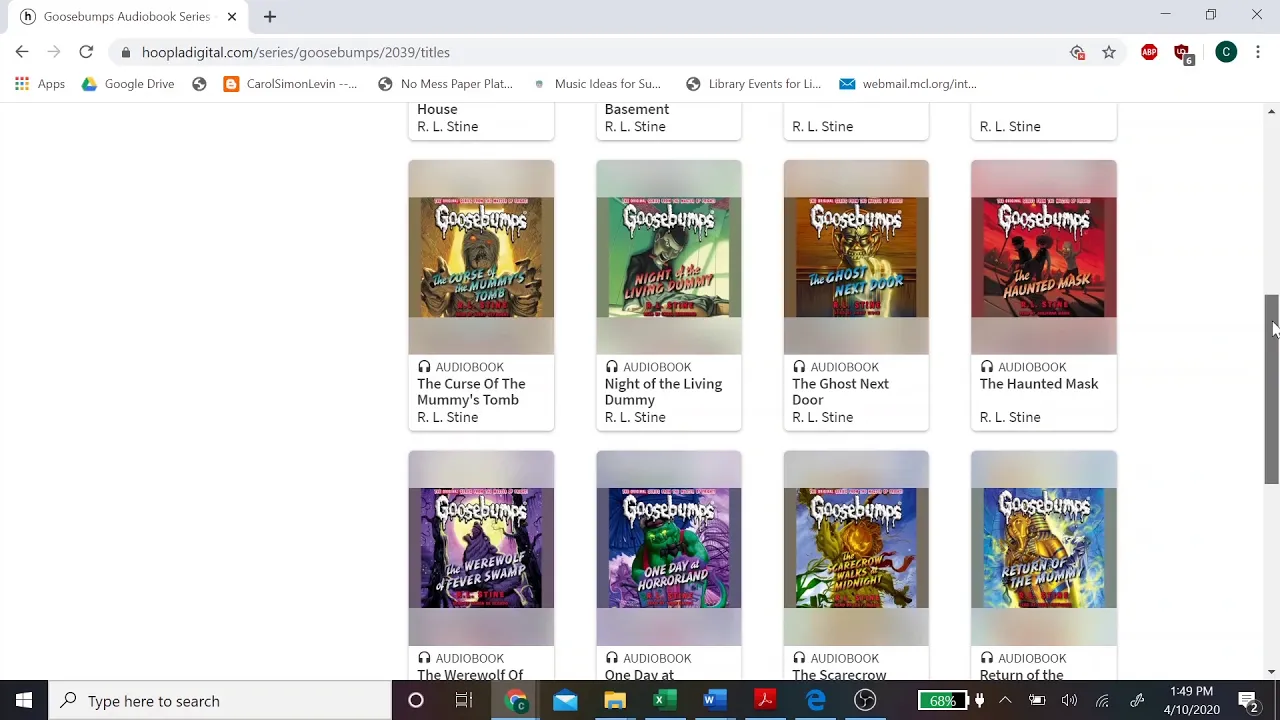
Task: Click R. L. Stine under The Ghost Next Door
Action: pyautogui.click(x=822, y=417)
